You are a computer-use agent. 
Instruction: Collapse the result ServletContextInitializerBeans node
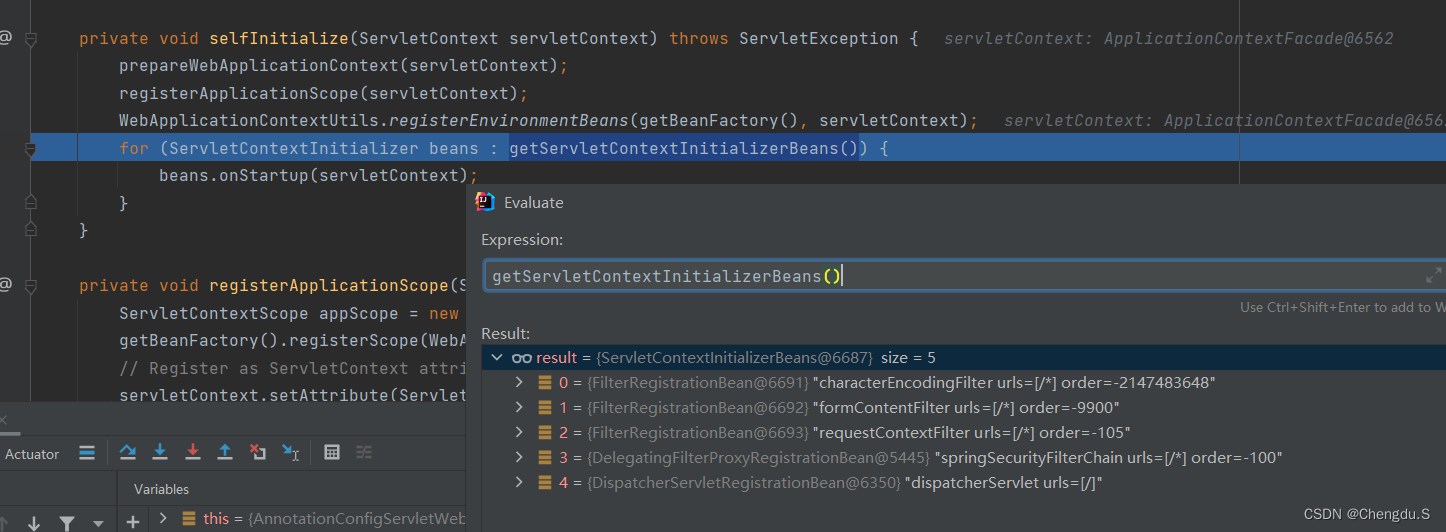click(x=496, y=358)
